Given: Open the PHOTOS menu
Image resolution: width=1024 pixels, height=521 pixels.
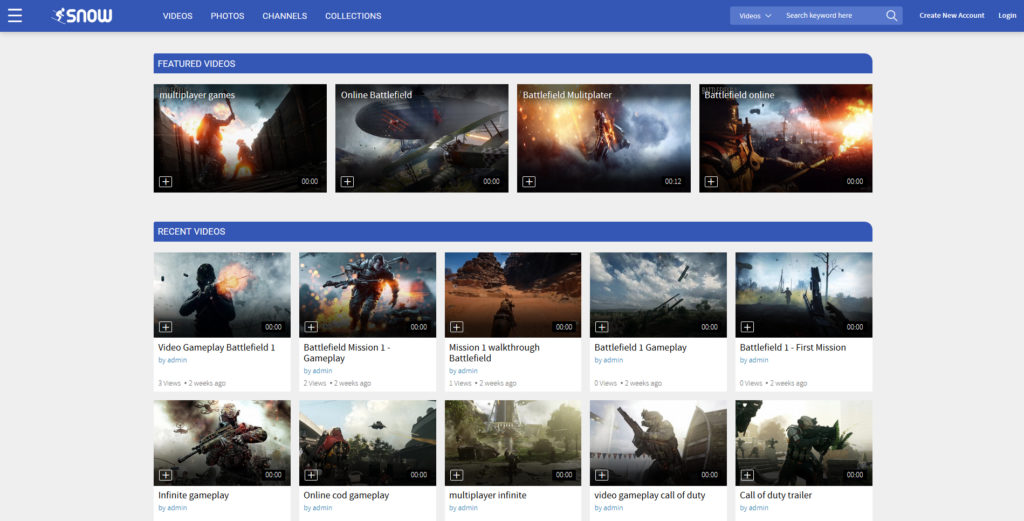Looking at the screenshot, I should coord(227,16).
